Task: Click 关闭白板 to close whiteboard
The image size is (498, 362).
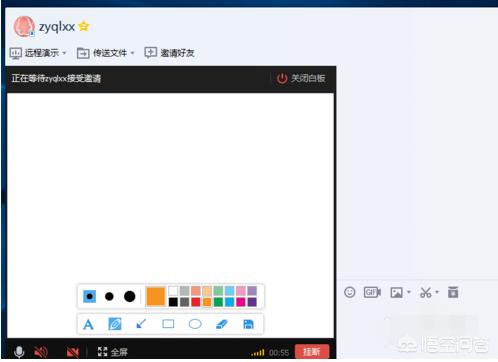Action: click(301, 78)
